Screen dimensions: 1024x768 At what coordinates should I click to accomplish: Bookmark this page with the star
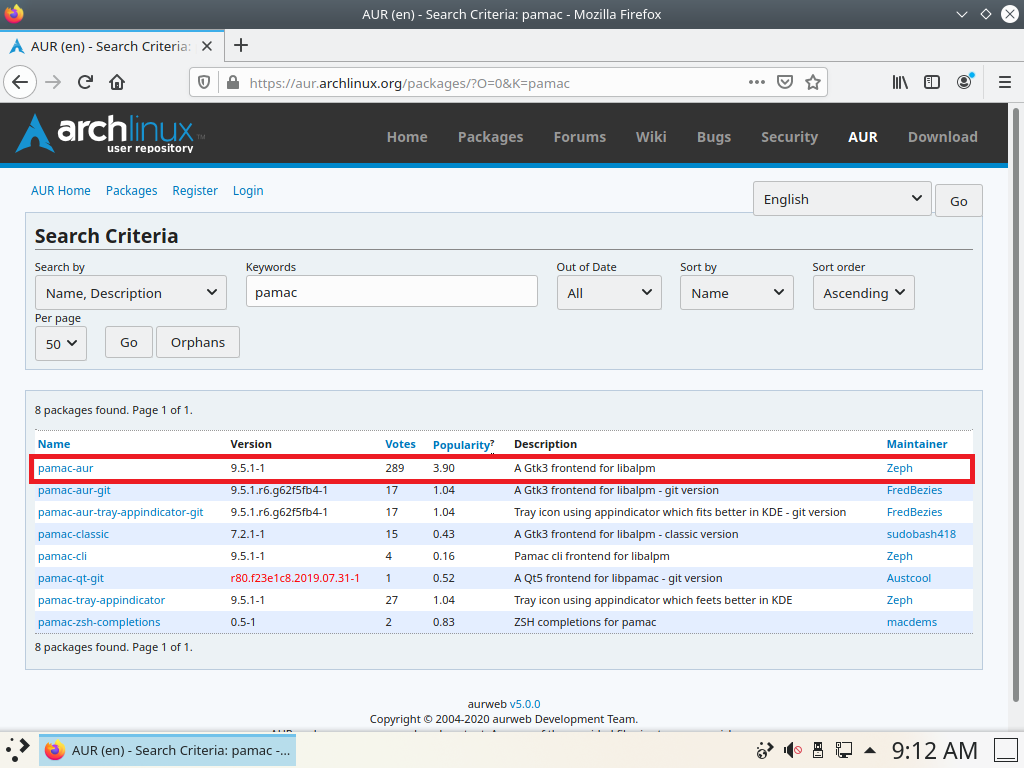coord(812,82)
